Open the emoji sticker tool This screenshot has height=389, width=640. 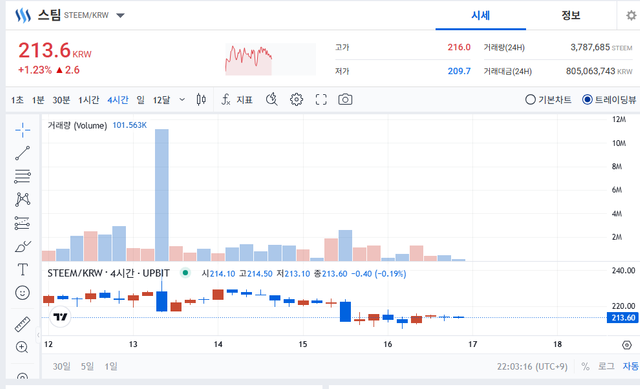coord(22,293)
